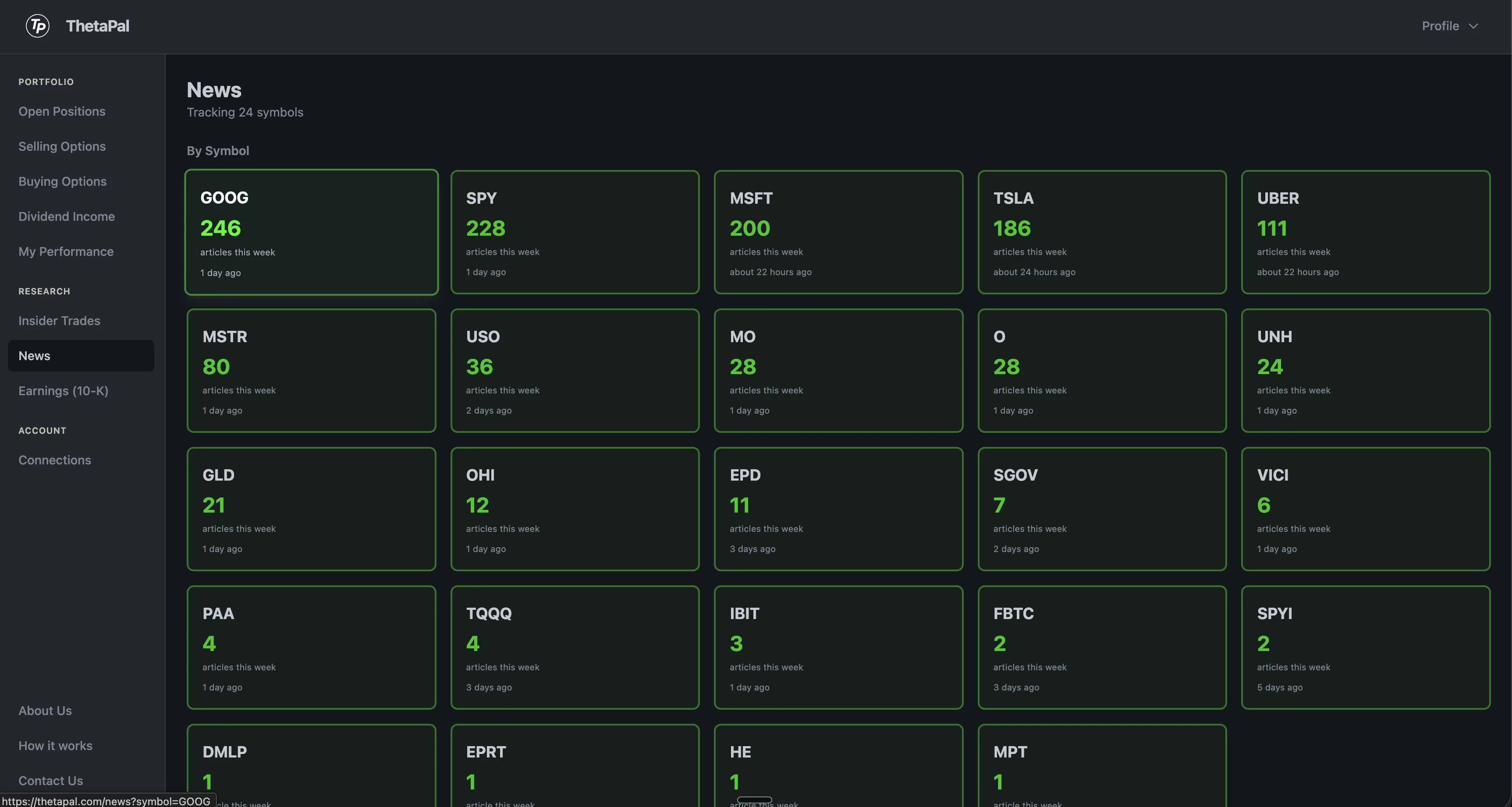Click the ACCOUNT sidebar section label
Image resolution: width=1512 pixels, height=807 pixels.
click(x=42, y=431)
